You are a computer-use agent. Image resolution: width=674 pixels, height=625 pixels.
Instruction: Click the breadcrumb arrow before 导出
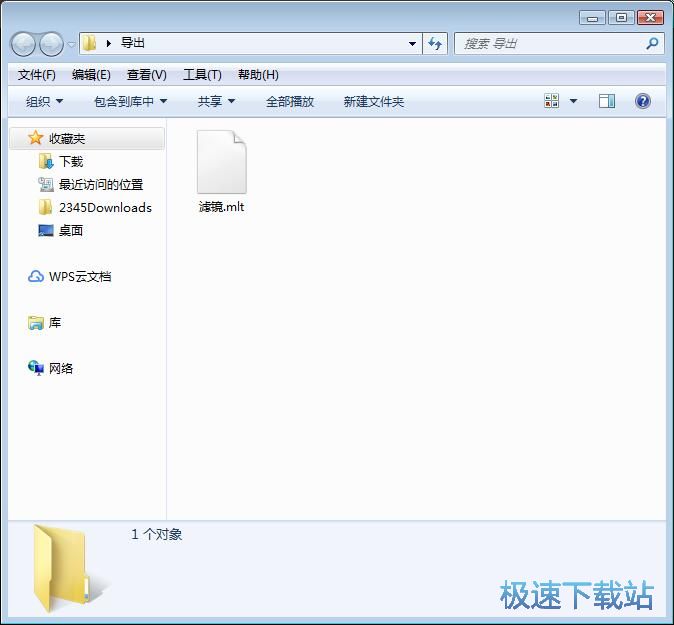pos(109,43)
